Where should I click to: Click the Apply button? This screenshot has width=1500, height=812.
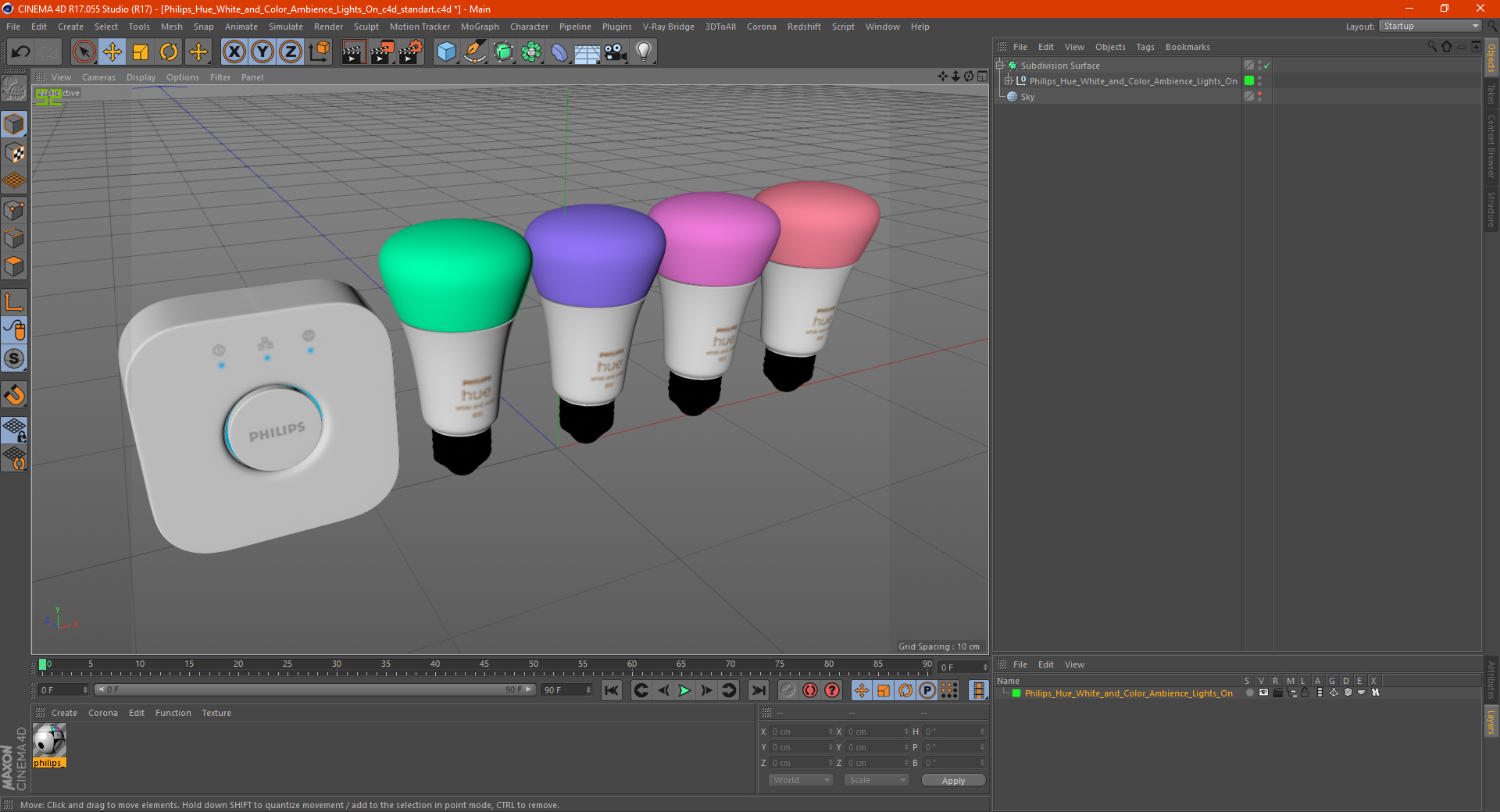coord(953,781)
